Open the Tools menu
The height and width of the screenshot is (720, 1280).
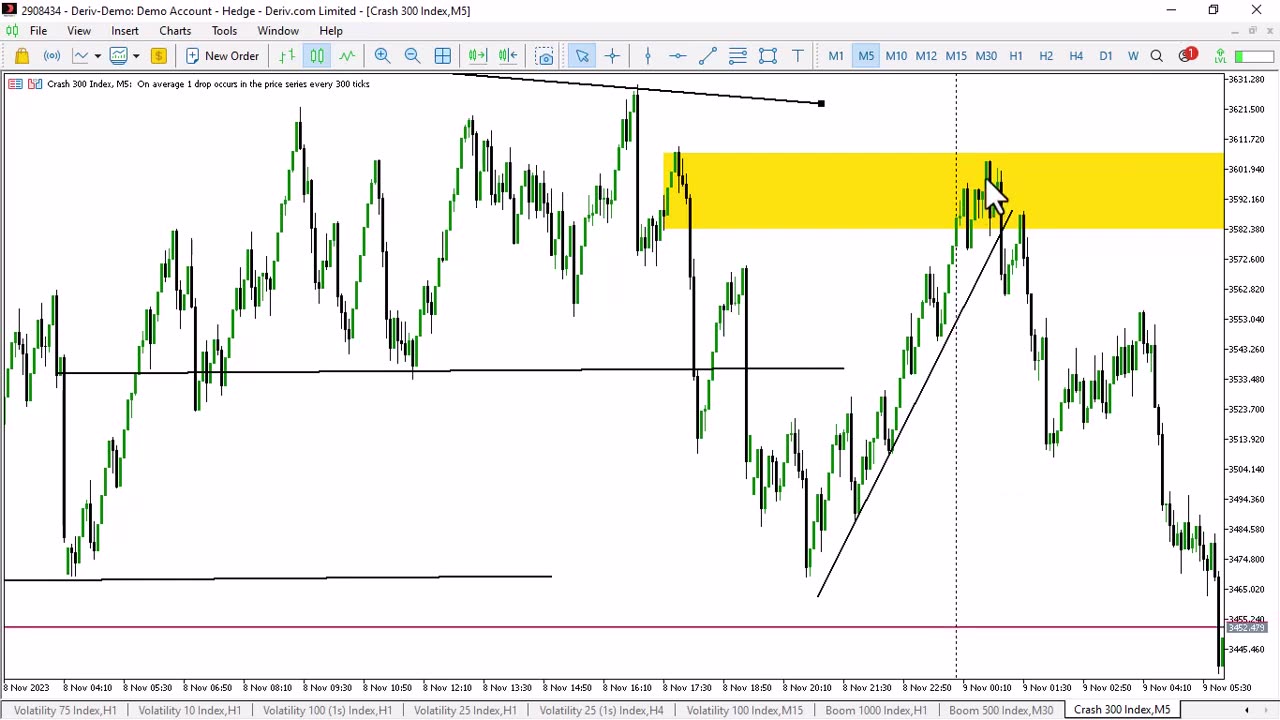tap(224, 31)
